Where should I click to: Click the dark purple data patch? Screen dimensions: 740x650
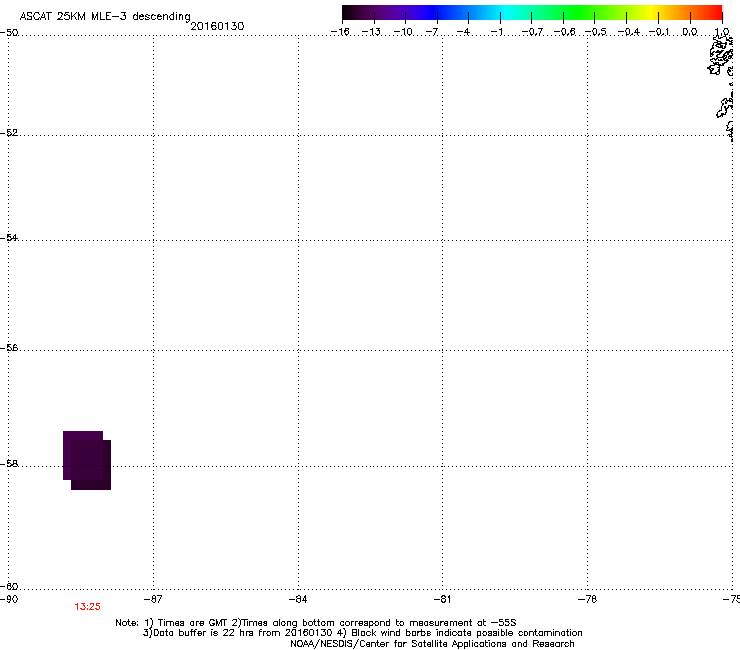pos(87,460)
